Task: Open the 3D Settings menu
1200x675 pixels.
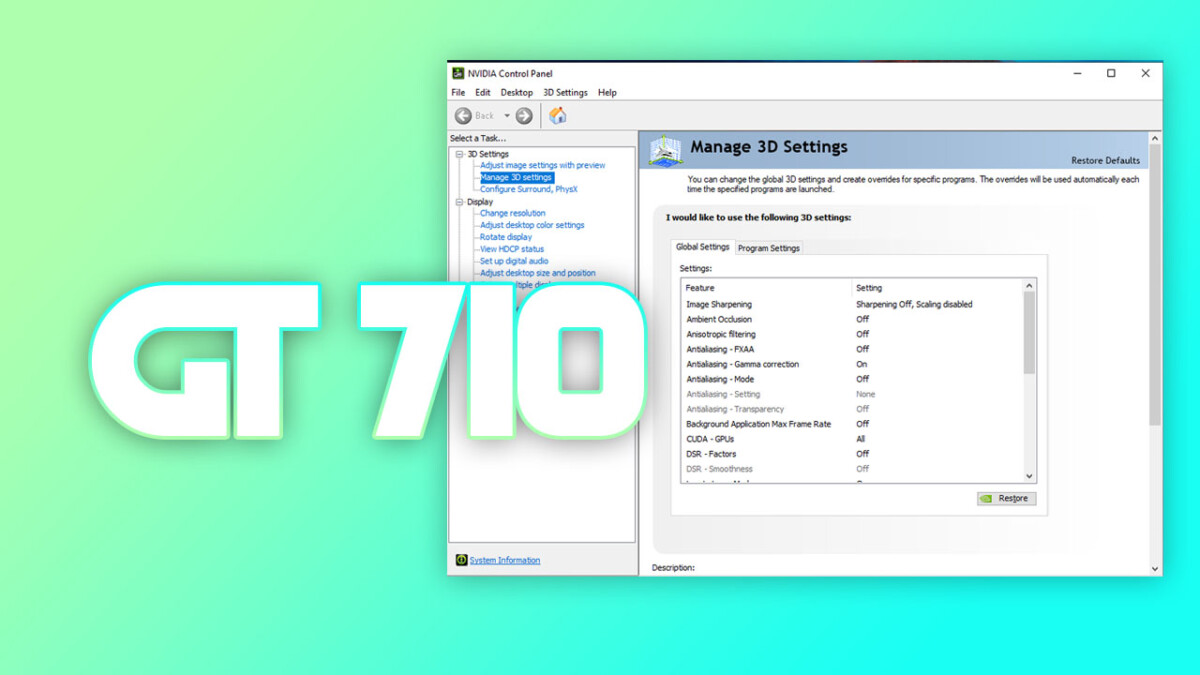Action: [x=564, y=92]
